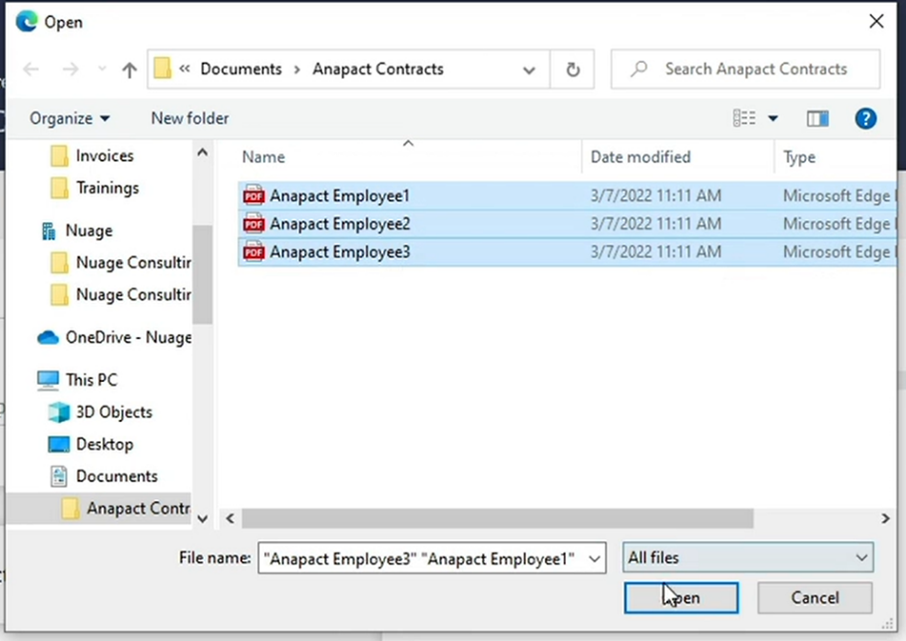Click the Open button
This screenshot has width=906, height=641.
point(681,598)
